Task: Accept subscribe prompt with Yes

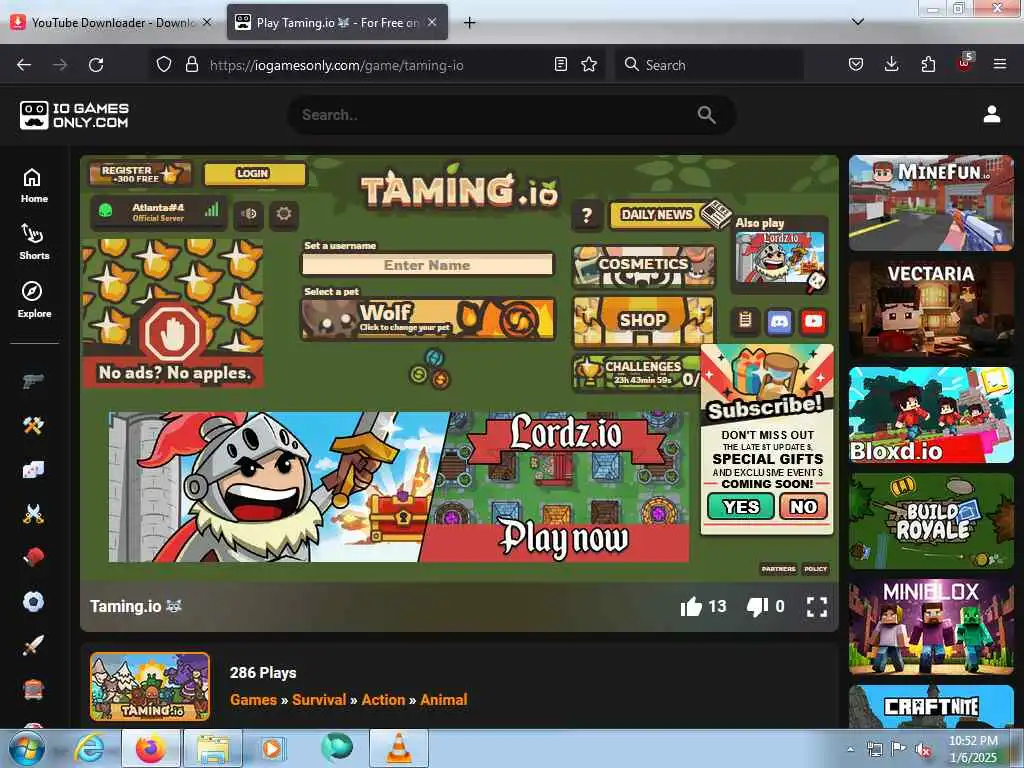Action: (741, 507)
